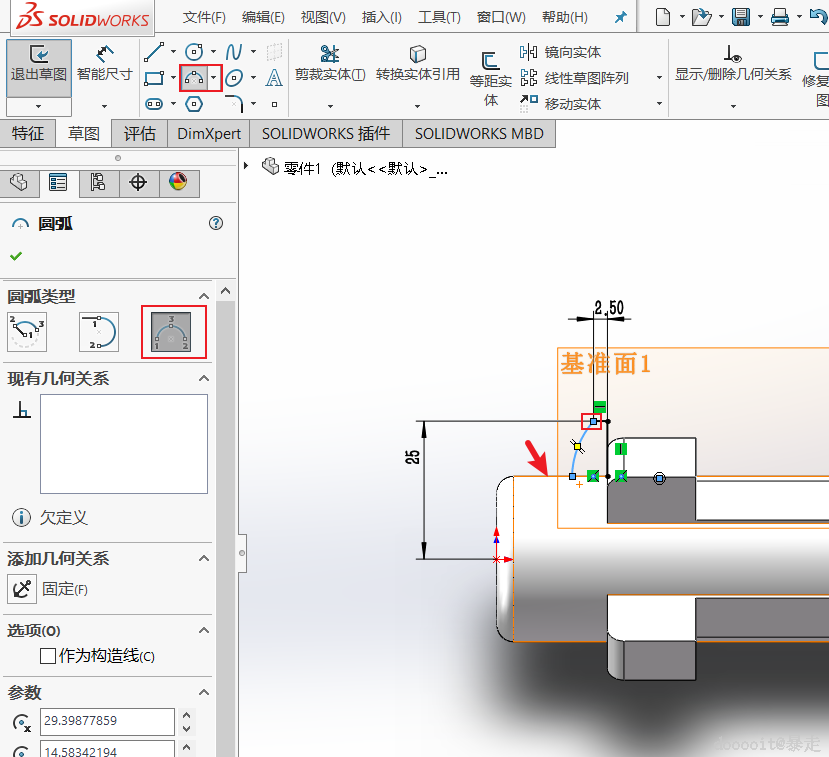Select the Polygon sketch tool

(194, 104)
